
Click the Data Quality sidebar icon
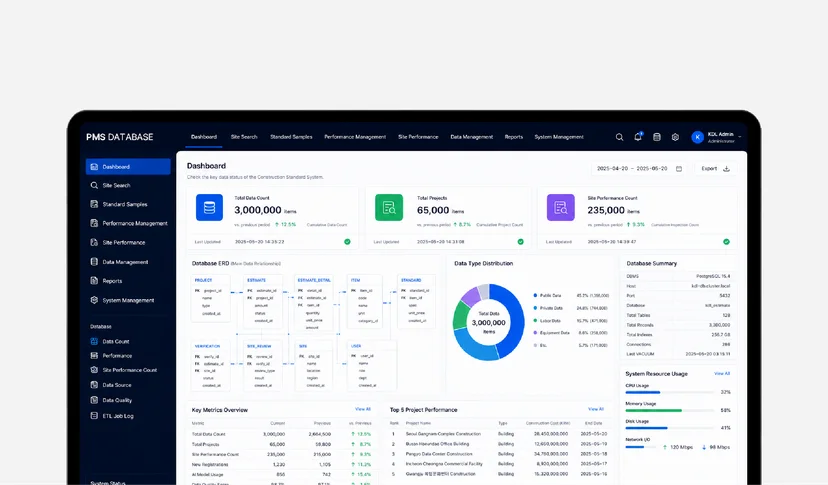94,400
